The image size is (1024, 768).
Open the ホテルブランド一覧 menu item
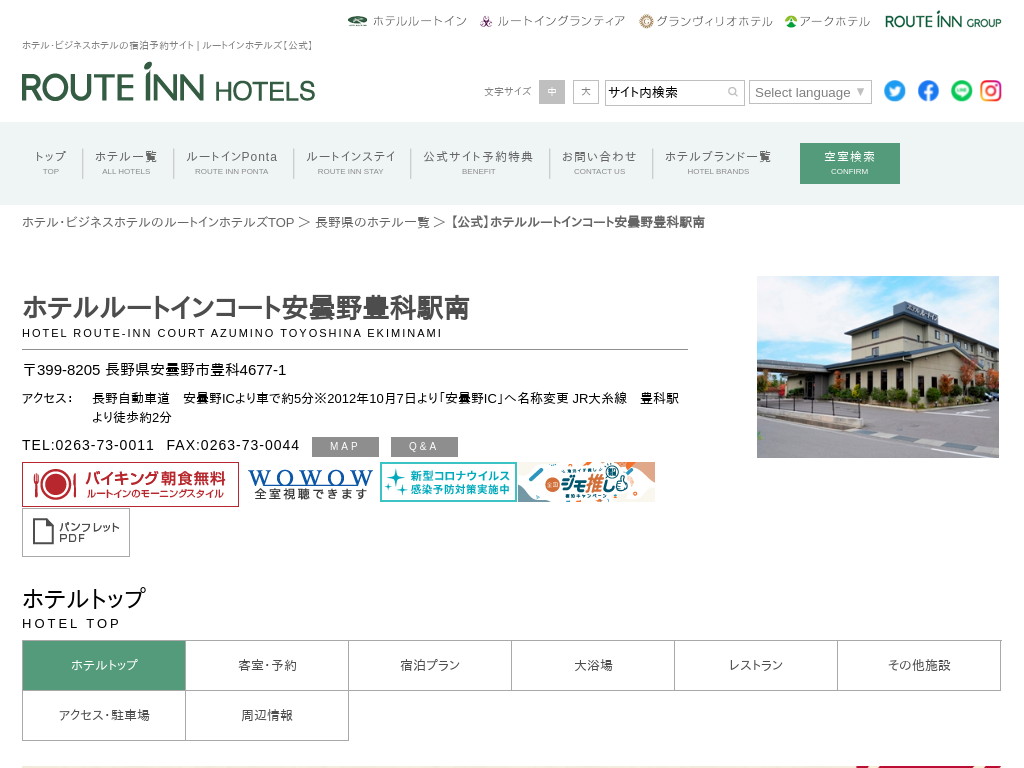718,163
